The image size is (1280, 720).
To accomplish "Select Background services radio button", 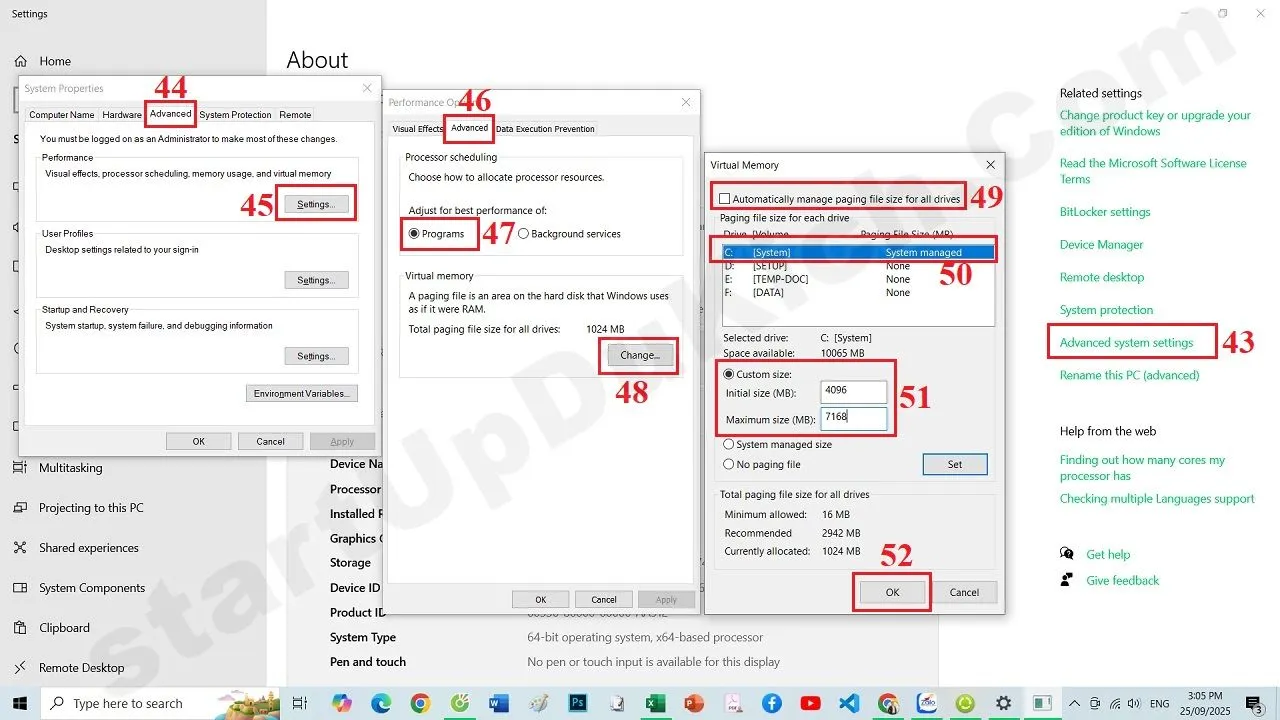I will (524, 234).
